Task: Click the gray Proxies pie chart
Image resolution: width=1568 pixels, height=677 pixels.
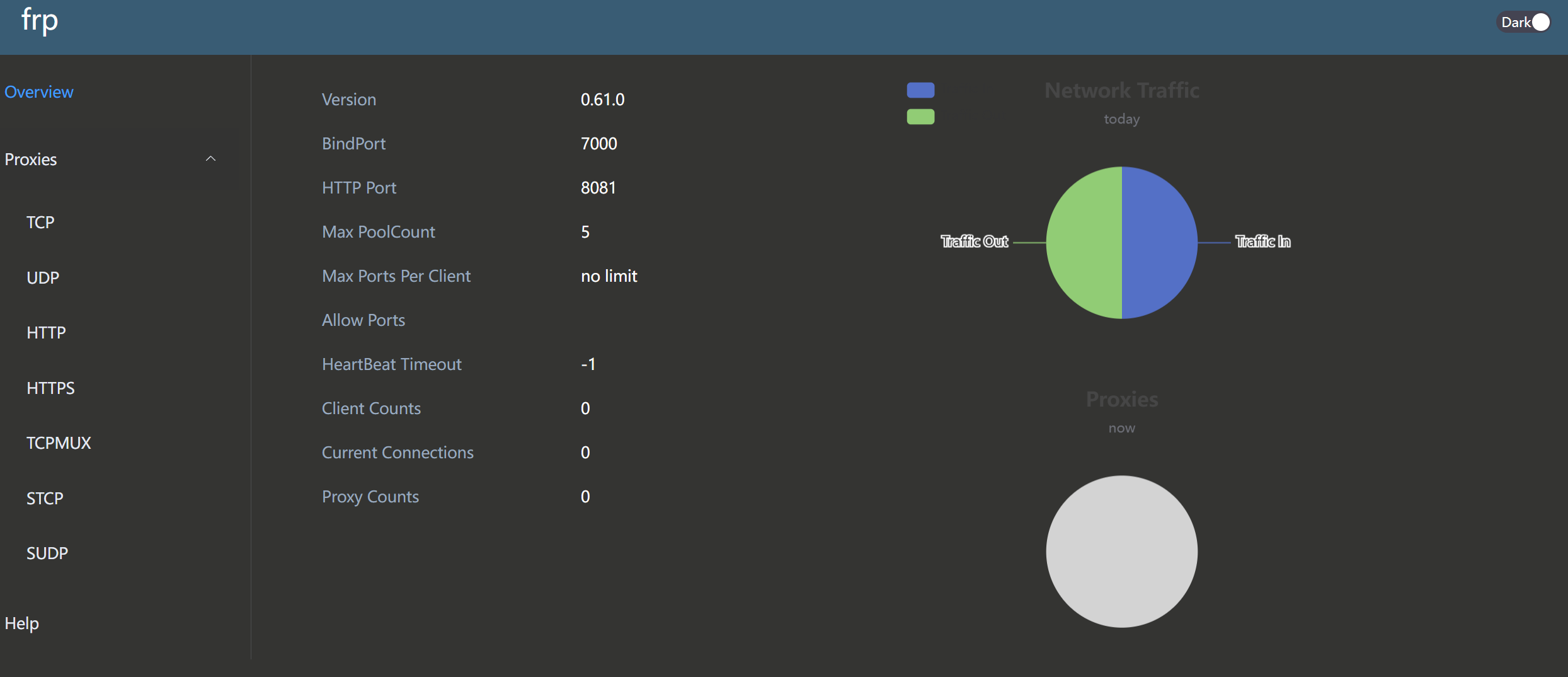Action: [1121, 552]
